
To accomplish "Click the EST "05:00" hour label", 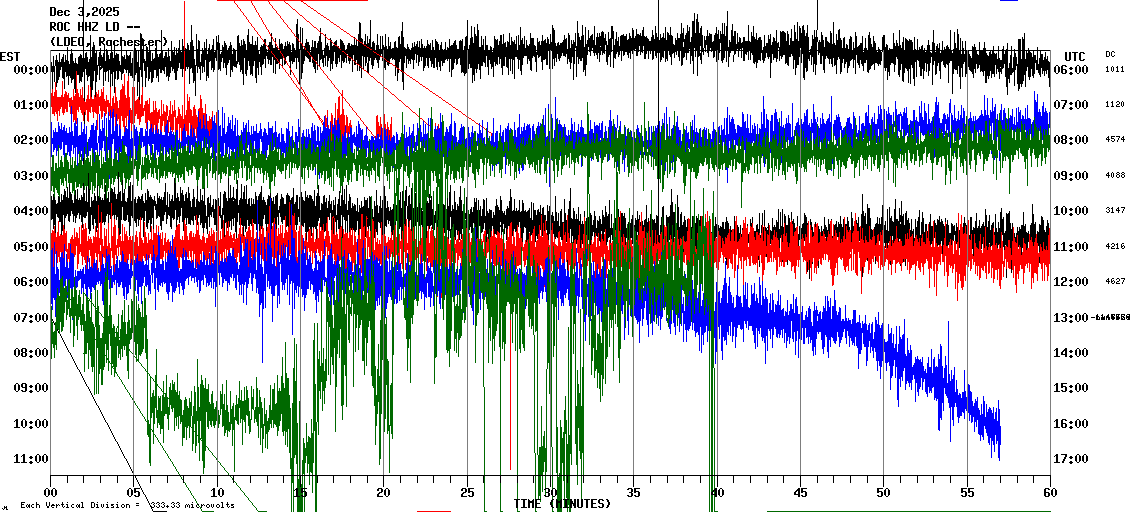I will pyautogui.click(x=30, y=247).
